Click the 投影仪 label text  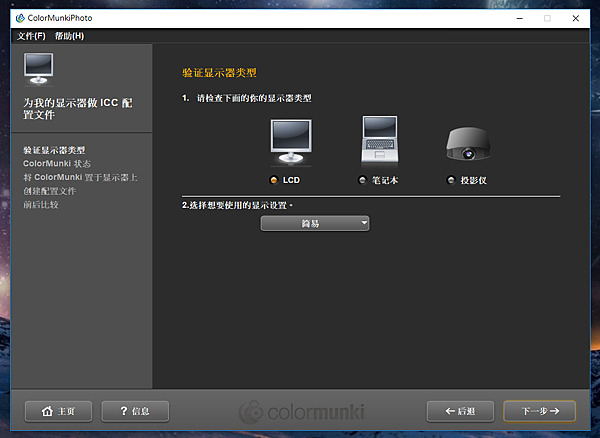tap(473, 180)
